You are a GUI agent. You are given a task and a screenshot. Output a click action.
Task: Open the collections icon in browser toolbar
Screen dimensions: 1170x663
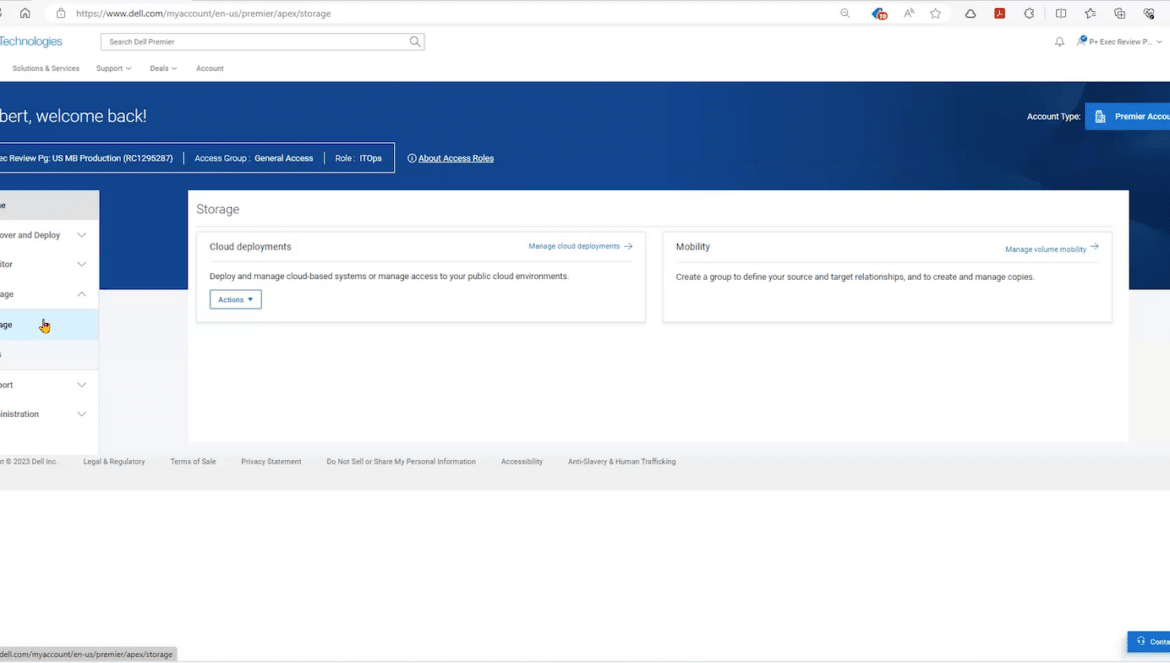[x=1119, y=13]
